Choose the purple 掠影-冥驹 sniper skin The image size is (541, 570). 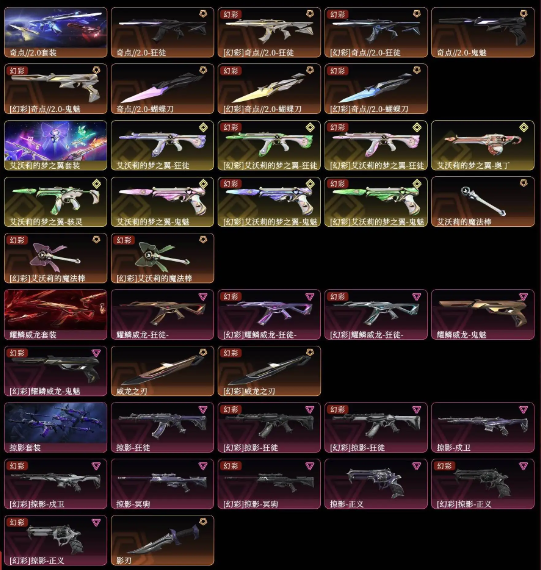pyautogui.click(x=163, y=484)
